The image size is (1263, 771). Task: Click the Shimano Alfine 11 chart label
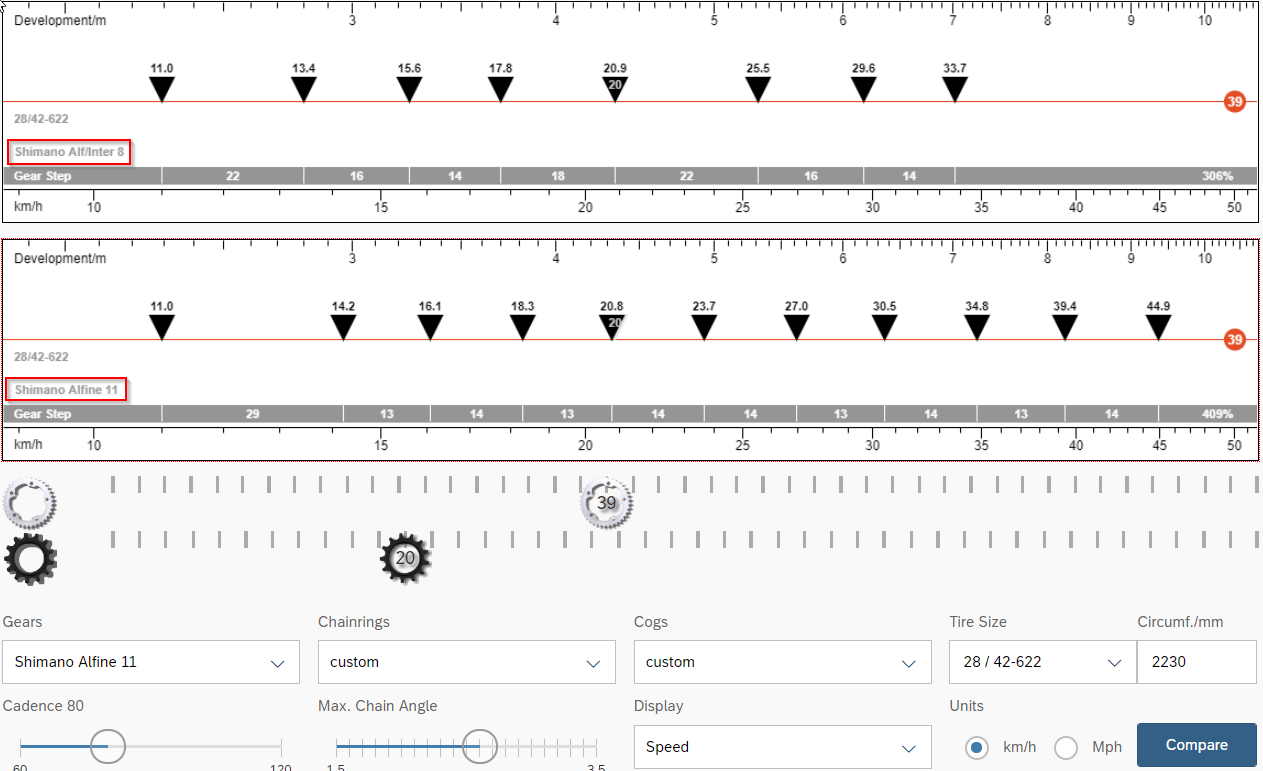click(66, 389)
